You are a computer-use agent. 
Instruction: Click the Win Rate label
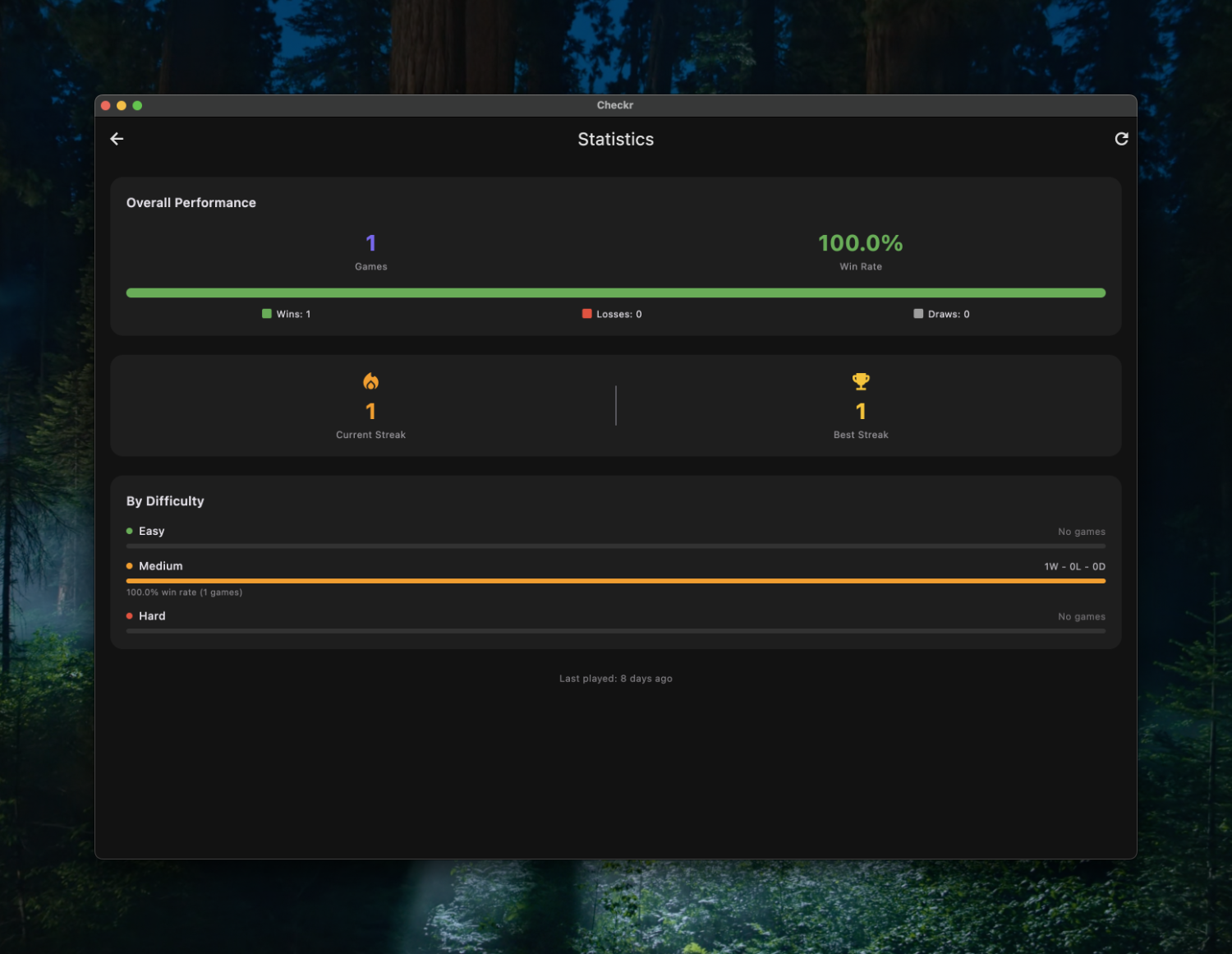click(x=861, y=267)
